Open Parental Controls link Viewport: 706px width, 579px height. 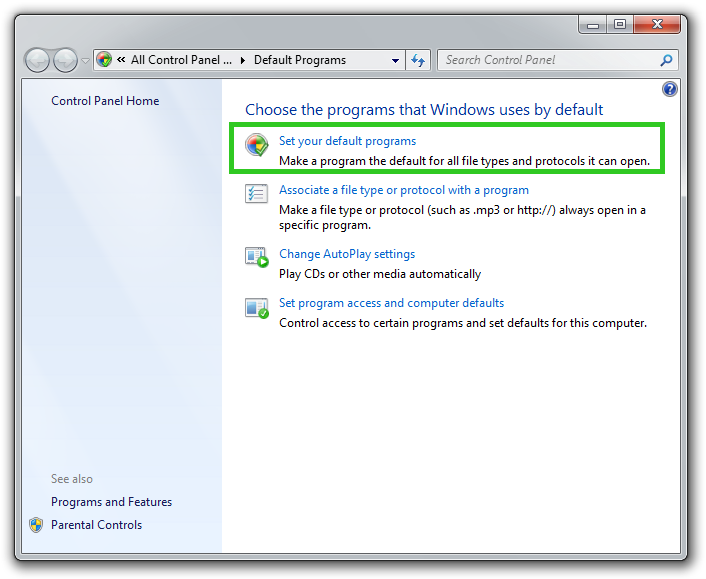coord(96,525)
